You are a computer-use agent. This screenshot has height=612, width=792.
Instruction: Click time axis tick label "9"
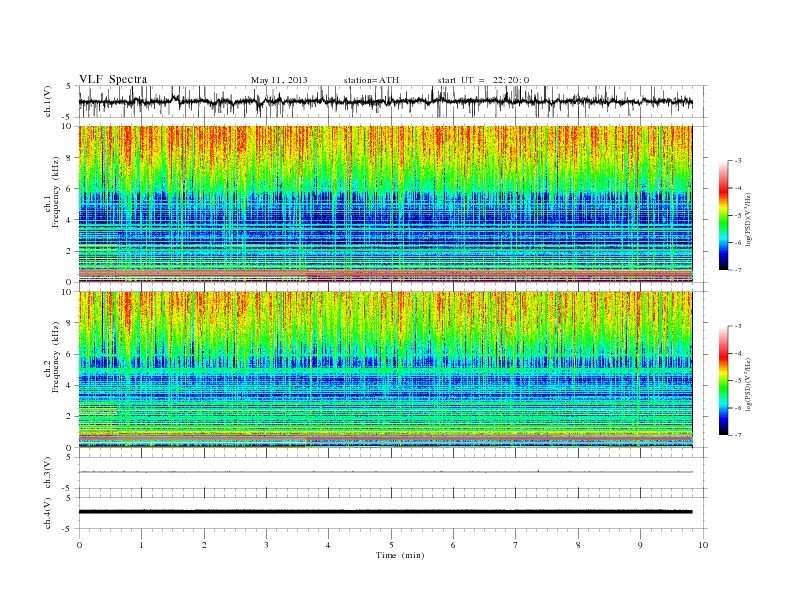[x=640, y=545]
